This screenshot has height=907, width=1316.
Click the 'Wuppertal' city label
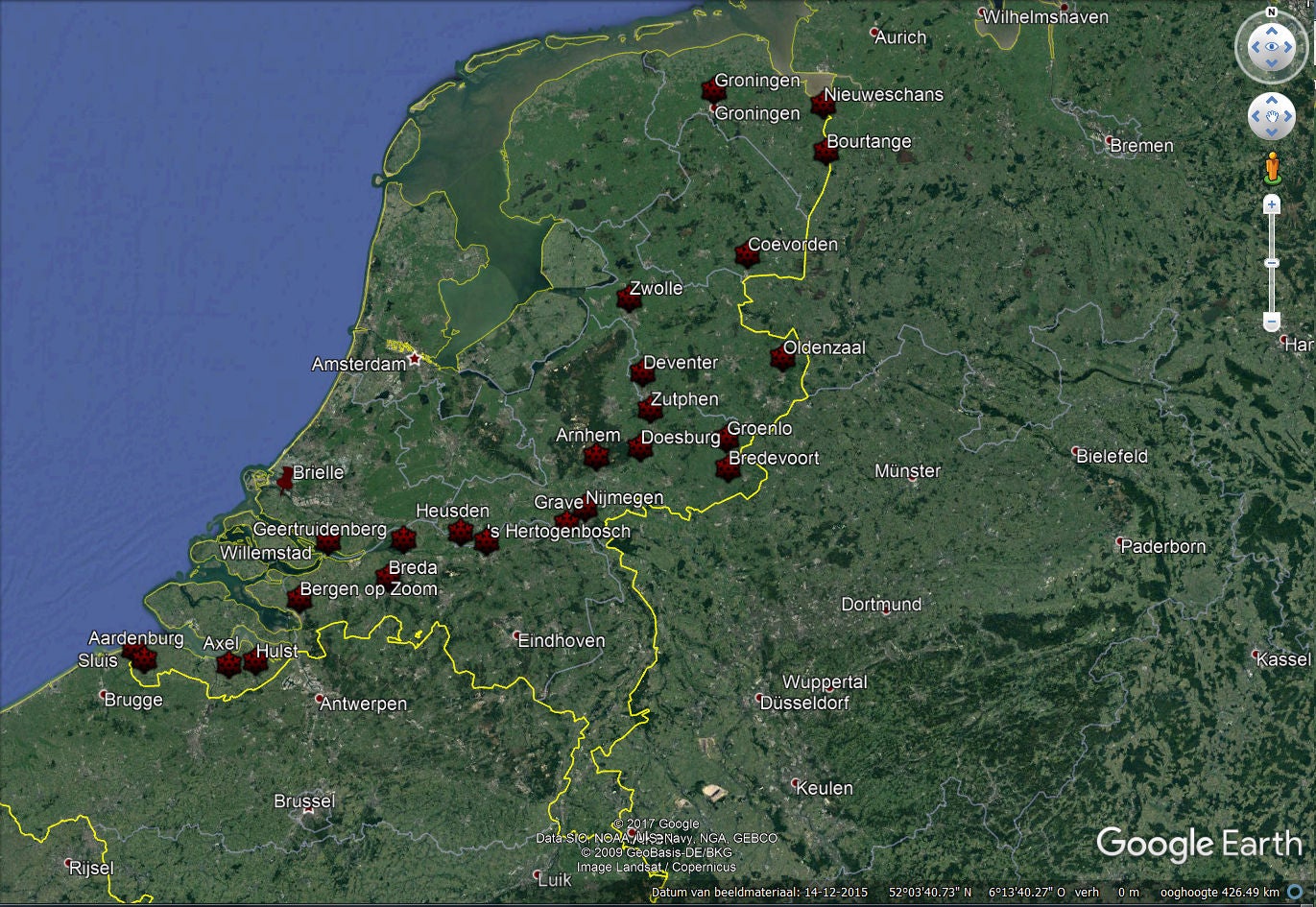pos(825,682)
